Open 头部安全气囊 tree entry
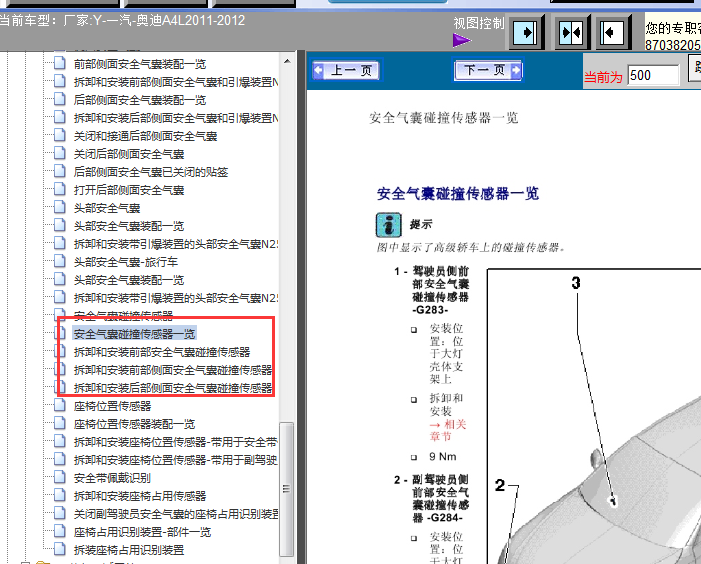 pyautogui.click(x=107, y=208)
